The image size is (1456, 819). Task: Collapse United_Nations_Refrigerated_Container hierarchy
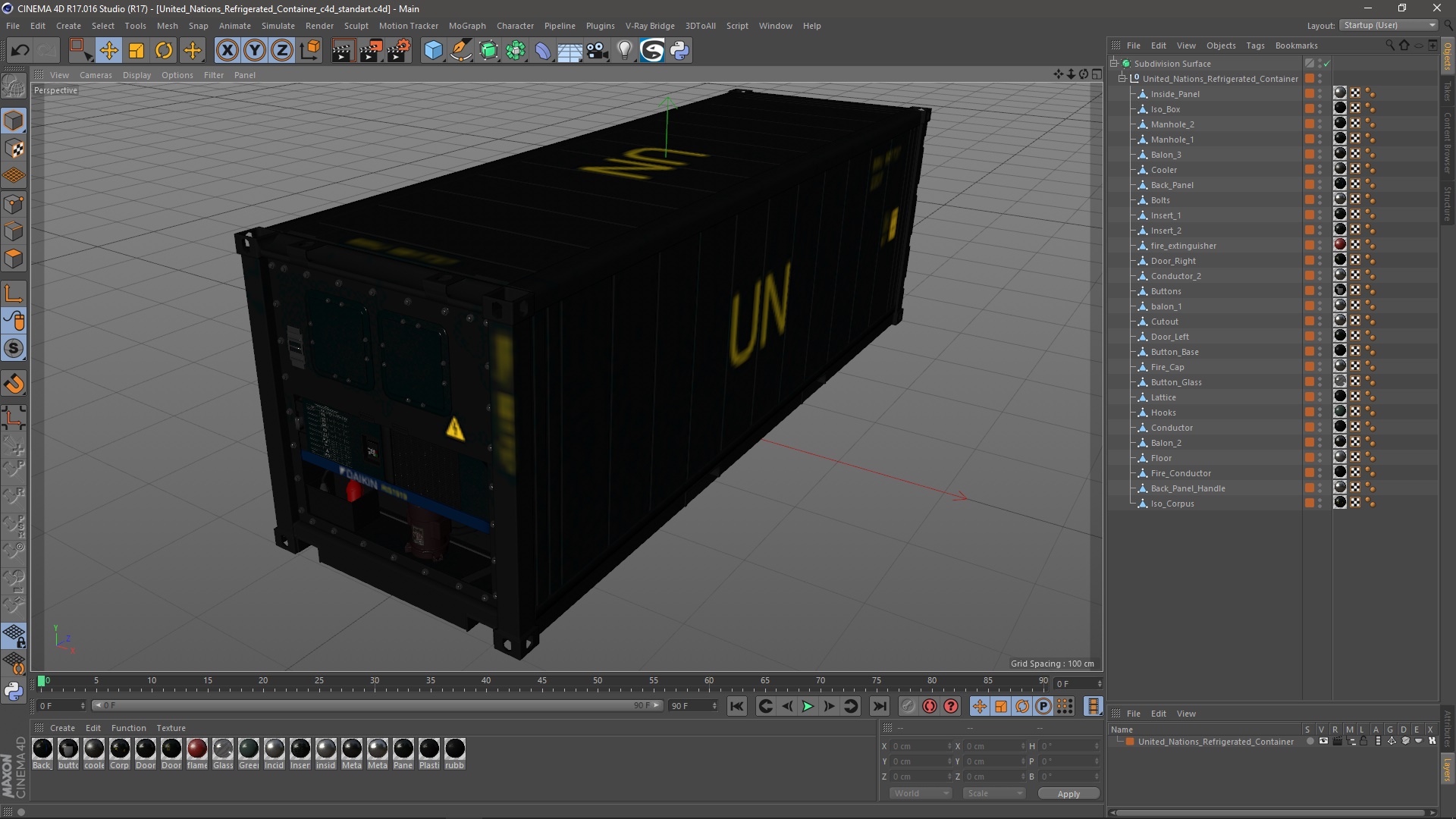tap(1122, 79)
